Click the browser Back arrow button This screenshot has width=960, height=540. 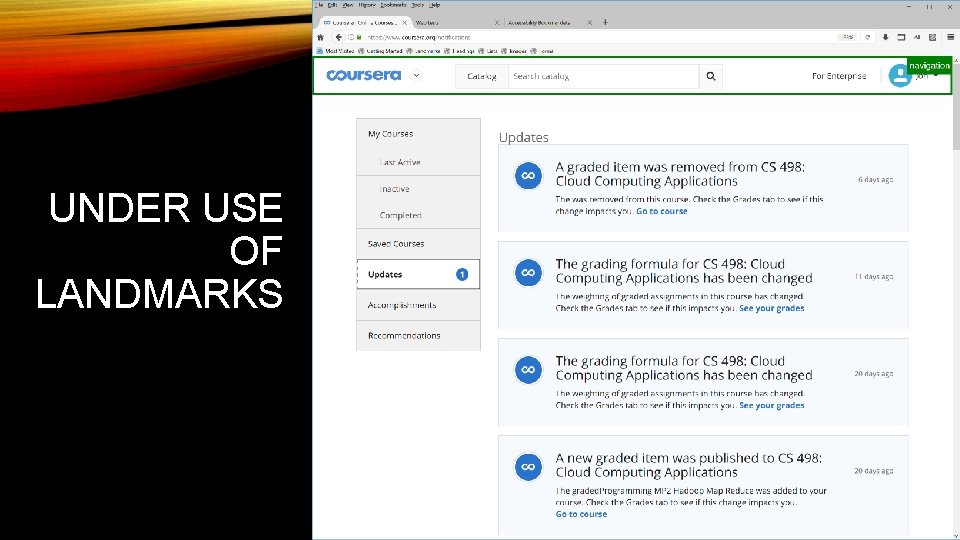pos(338,37)
